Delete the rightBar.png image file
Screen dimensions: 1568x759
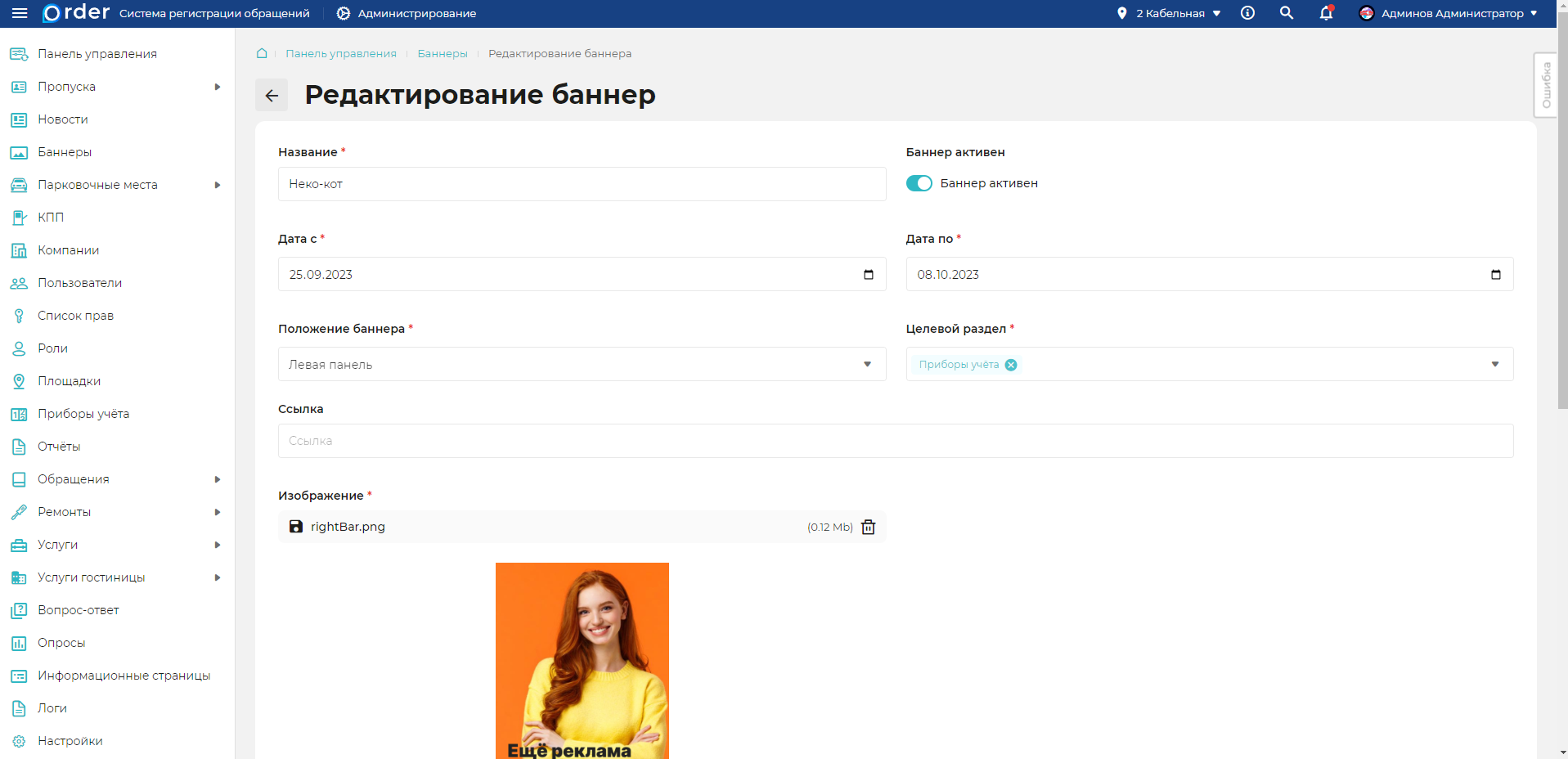click(868, 528)
